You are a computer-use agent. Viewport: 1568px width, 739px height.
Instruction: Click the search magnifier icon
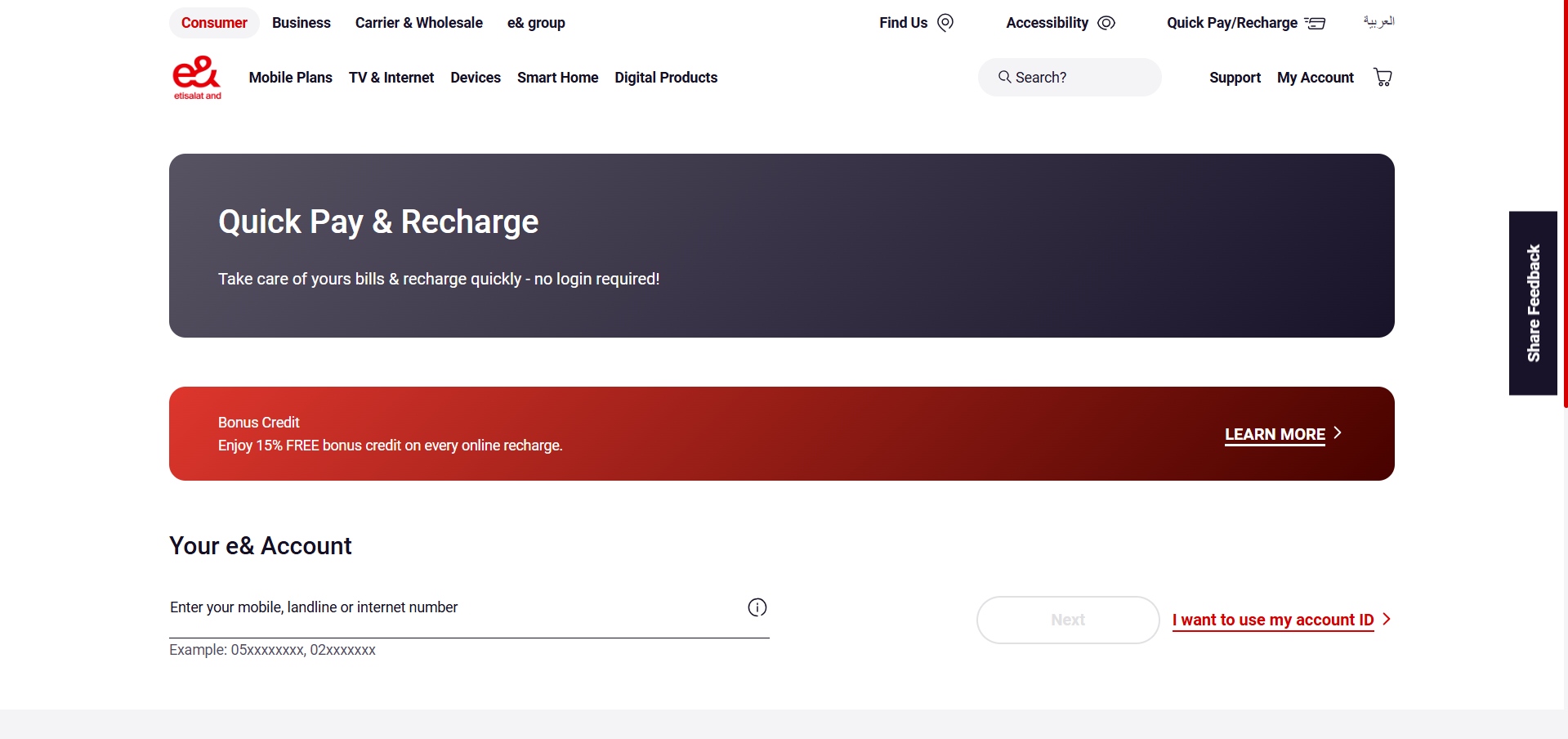[x=1004, y=77]
